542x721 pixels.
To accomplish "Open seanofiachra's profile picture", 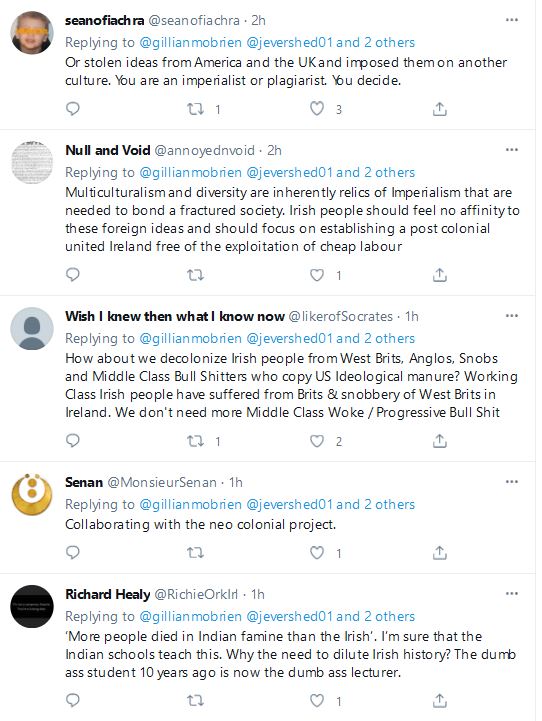I will pyautogui.click(x=32, y=33).
